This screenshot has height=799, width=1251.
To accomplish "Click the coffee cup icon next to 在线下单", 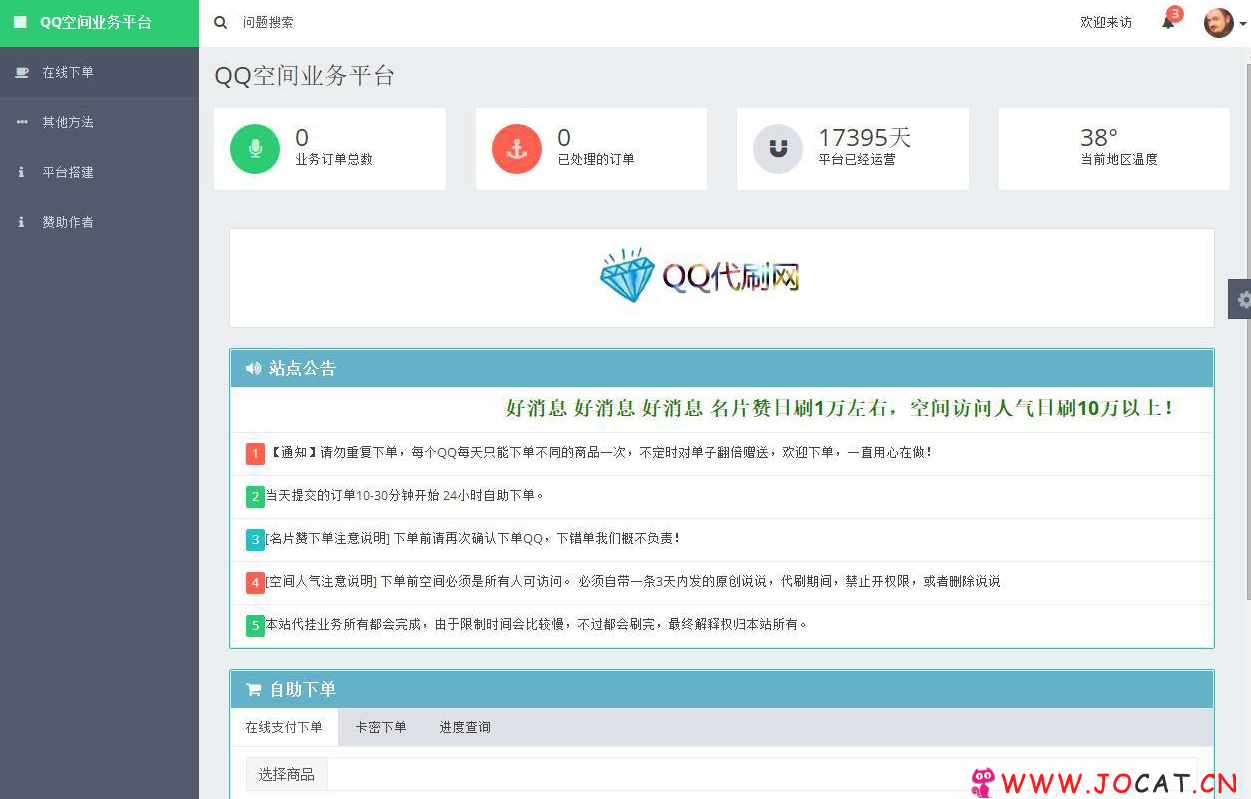I will [x=21, y=72].
